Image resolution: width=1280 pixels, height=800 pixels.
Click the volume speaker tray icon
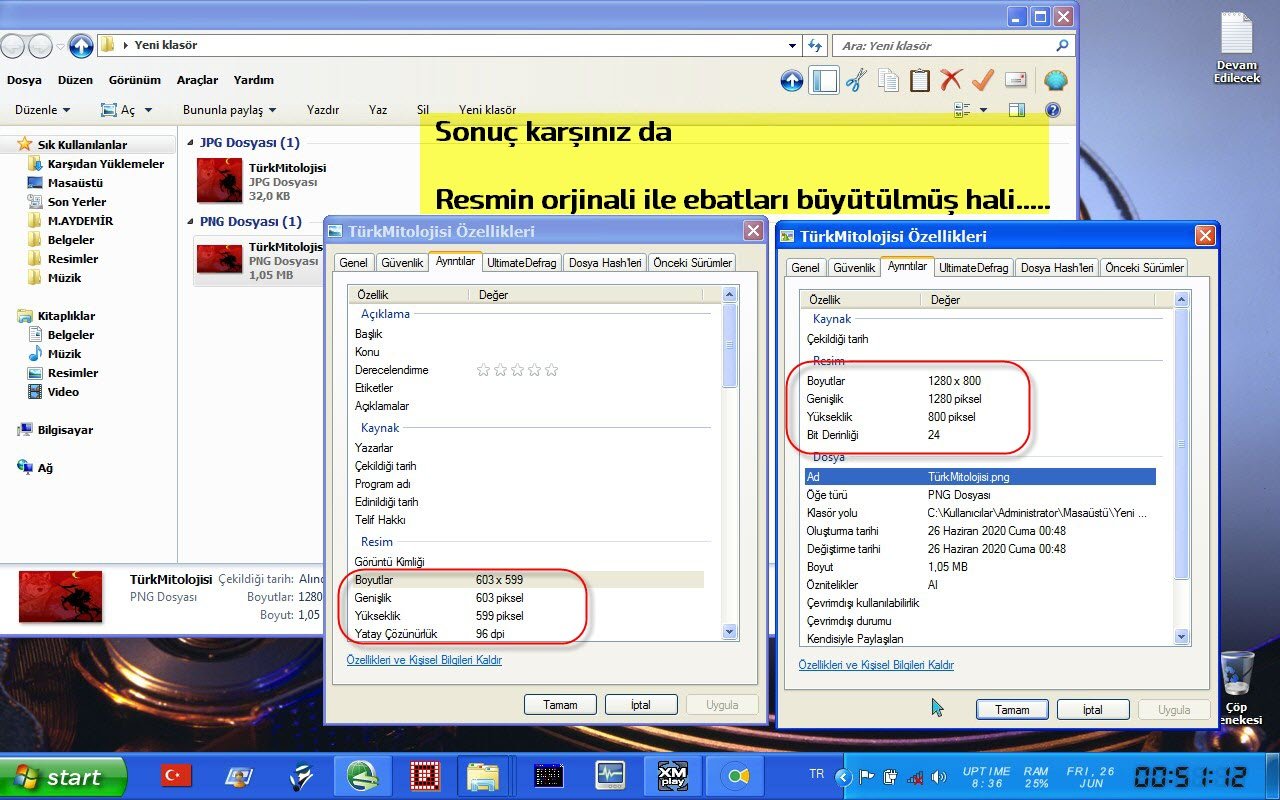pyautogui.click(x=938, y=777)
